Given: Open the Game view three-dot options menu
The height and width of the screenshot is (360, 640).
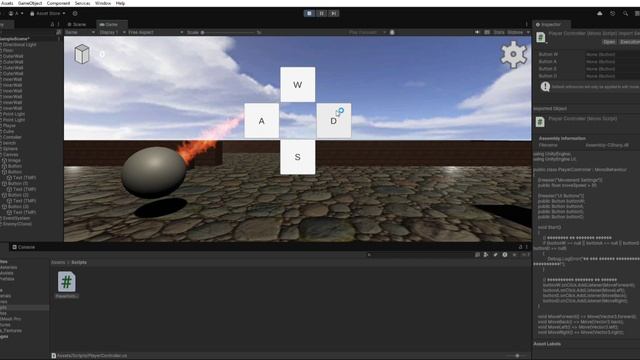Looking at the screenshot, I should coord(527,24).
